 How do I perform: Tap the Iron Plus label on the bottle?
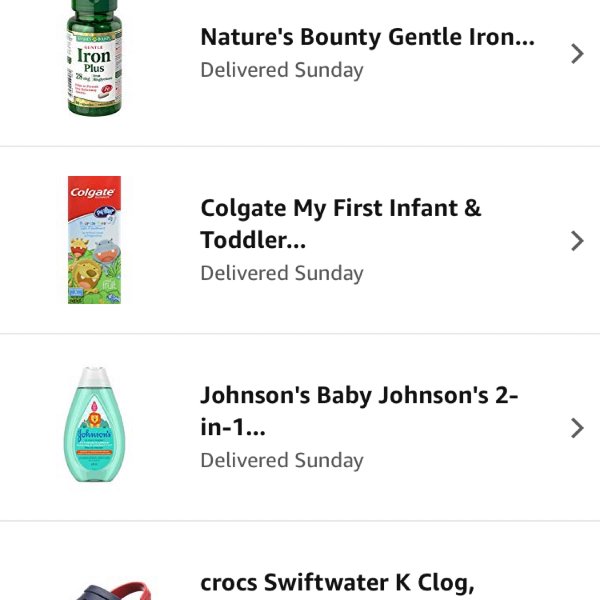coord(94,60)
